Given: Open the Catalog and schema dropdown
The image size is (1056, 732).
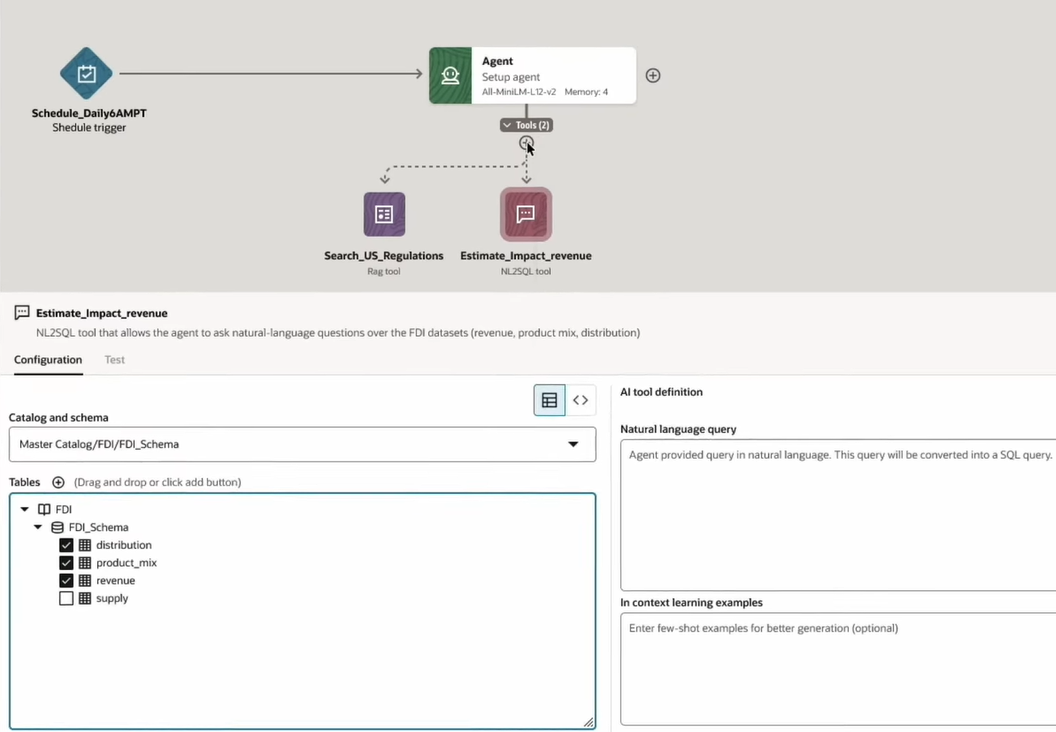Looking at the screenshot, I should coord(302,444).
